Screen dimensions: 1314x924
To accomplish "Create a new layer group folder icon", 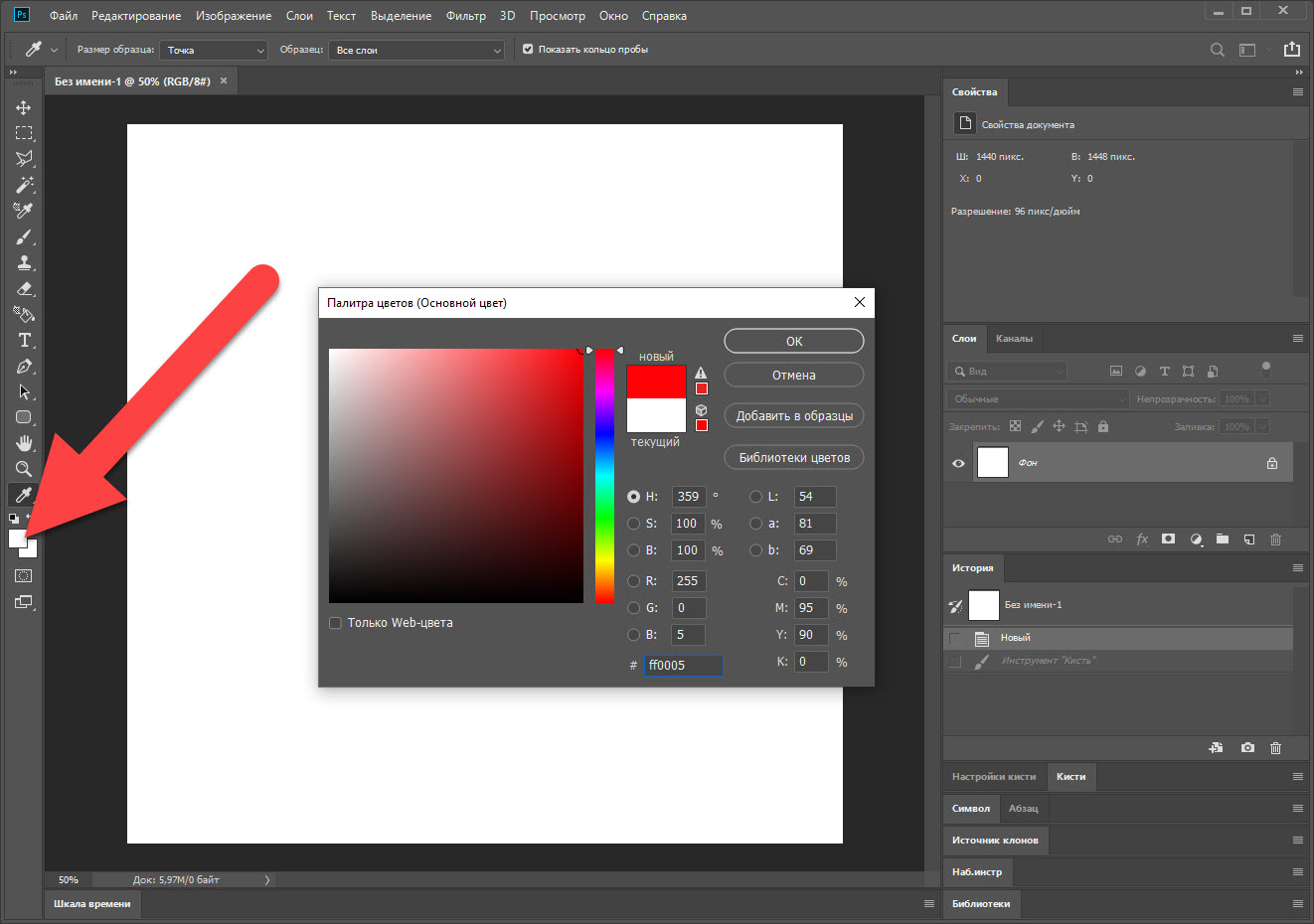I will click(1223, 539).
